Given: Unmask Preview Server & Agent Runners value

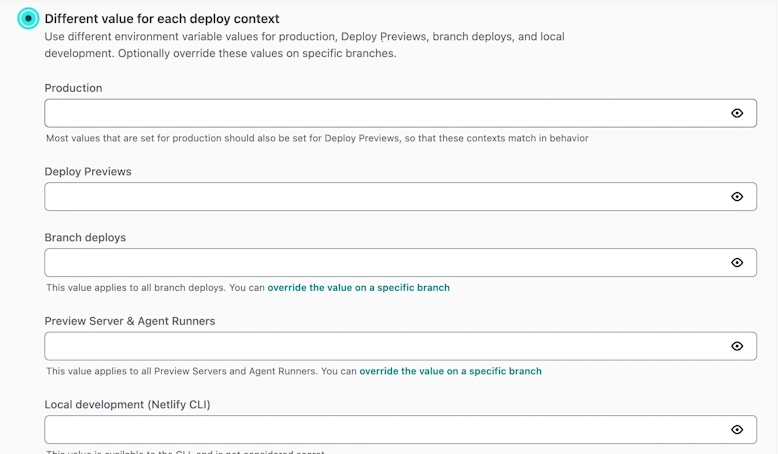Looking at the screenshot, I should click(x=737, y=346).
